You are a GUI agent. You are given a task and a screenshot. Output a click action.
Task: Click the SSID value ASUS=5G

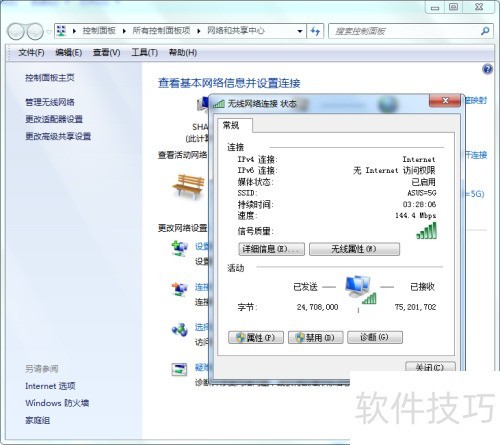422,193
